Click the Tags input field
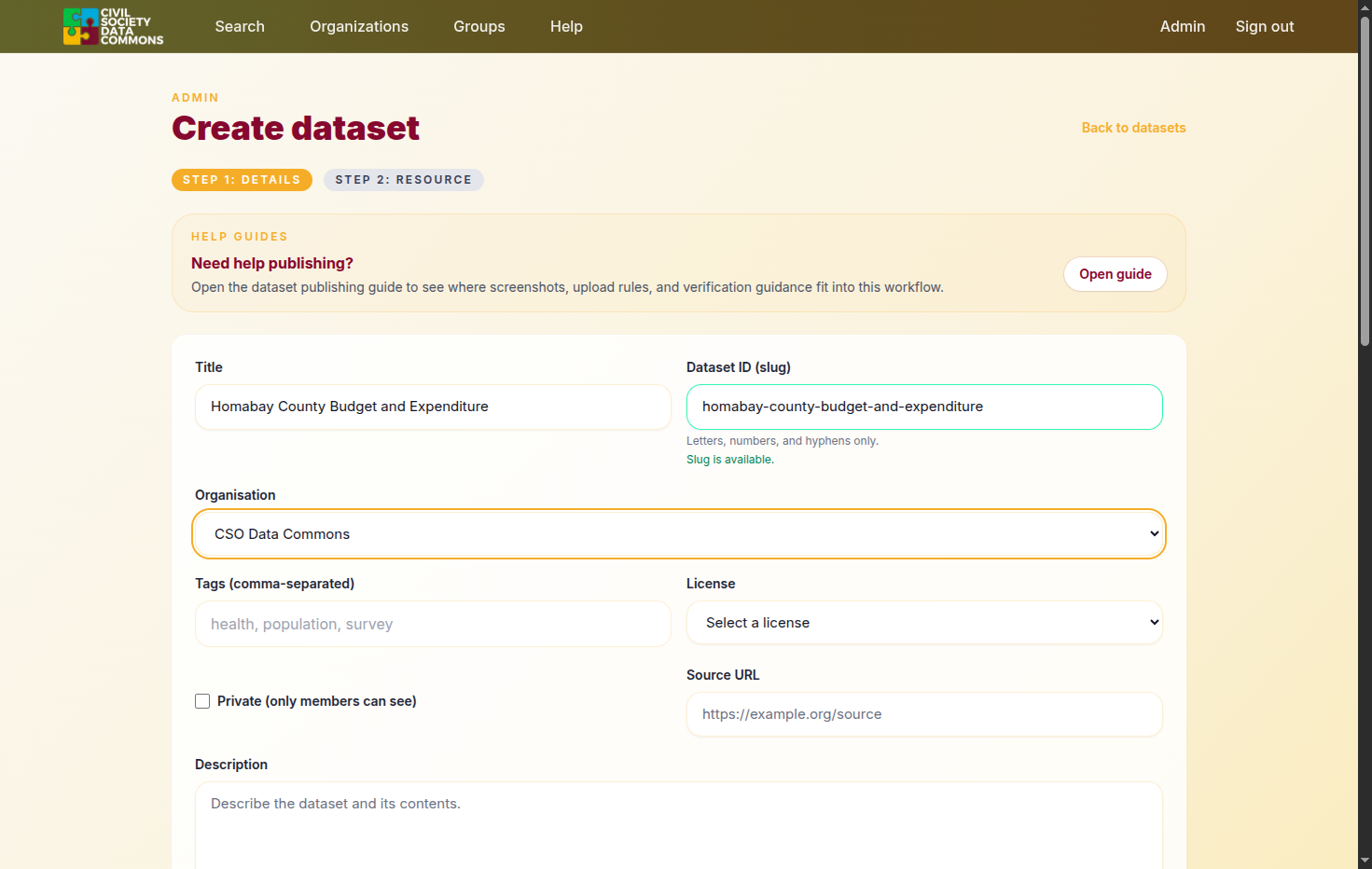The width and height of the screenshot is (1372, 869). tap(433, 624)
